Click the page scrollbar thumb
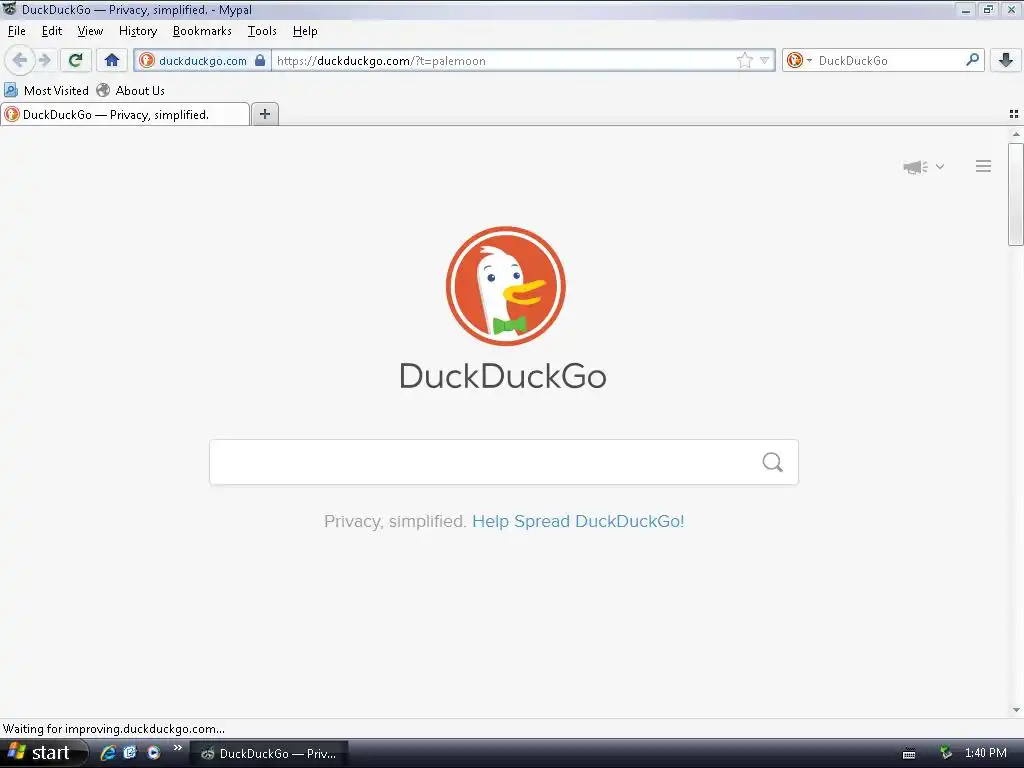Image resolution: width=1024 pixels, height=768 pixels. click(1016, 194)
